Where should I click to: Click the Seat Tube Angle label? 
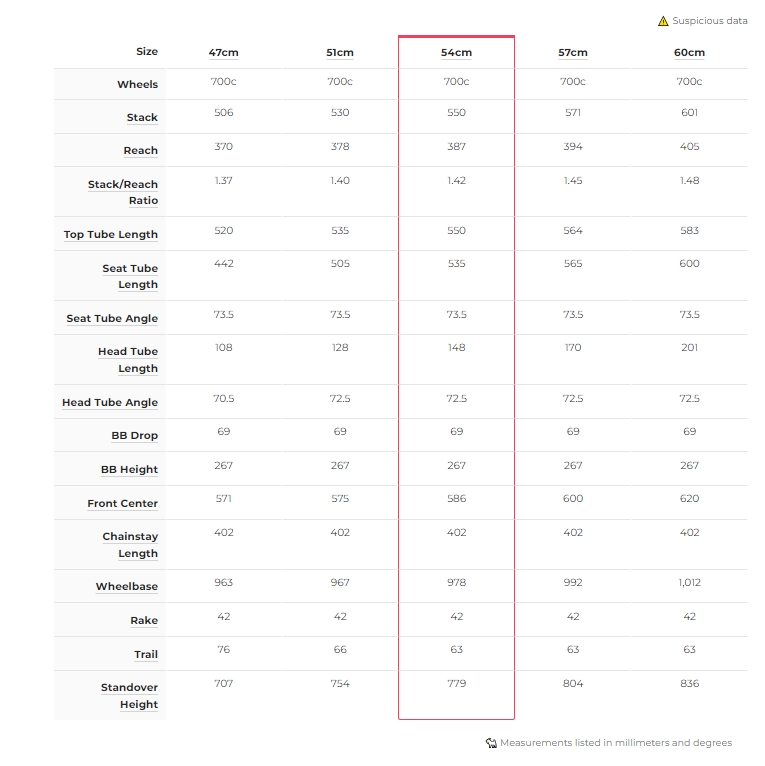point(112,319)
